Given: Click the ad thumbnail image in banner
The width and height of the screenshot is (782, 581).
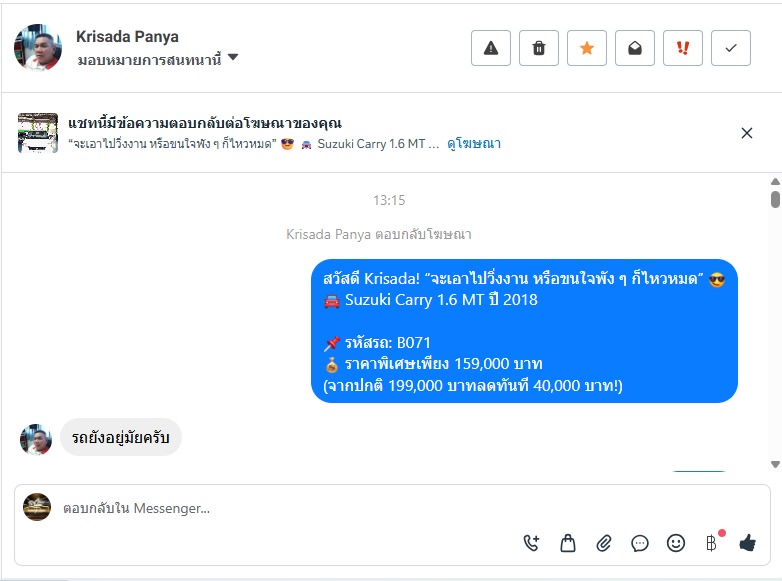Looking at the screenshot, I should [x=38, y=133].
